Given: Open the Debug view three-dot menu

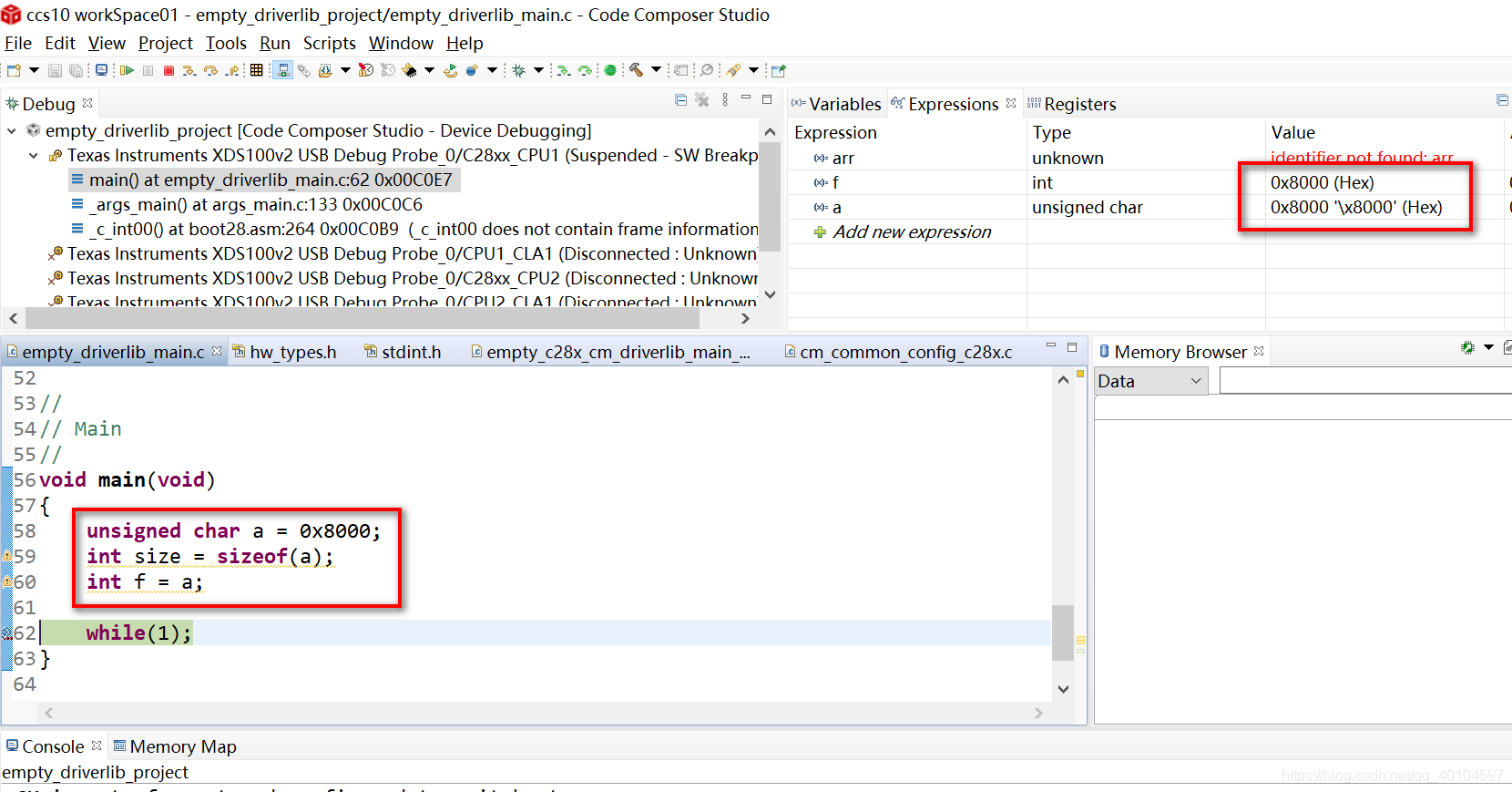Looking at the screenshot, I should pyautogui.click(x=725, y=100).
